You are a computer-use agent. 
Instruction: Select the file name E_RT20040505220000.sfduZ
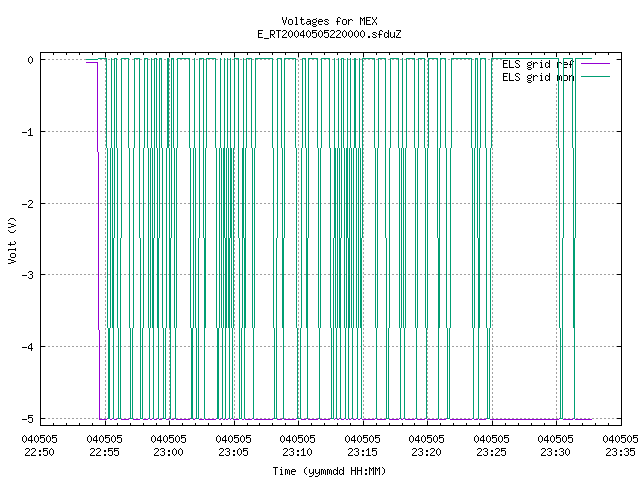[x=329, y=34]
